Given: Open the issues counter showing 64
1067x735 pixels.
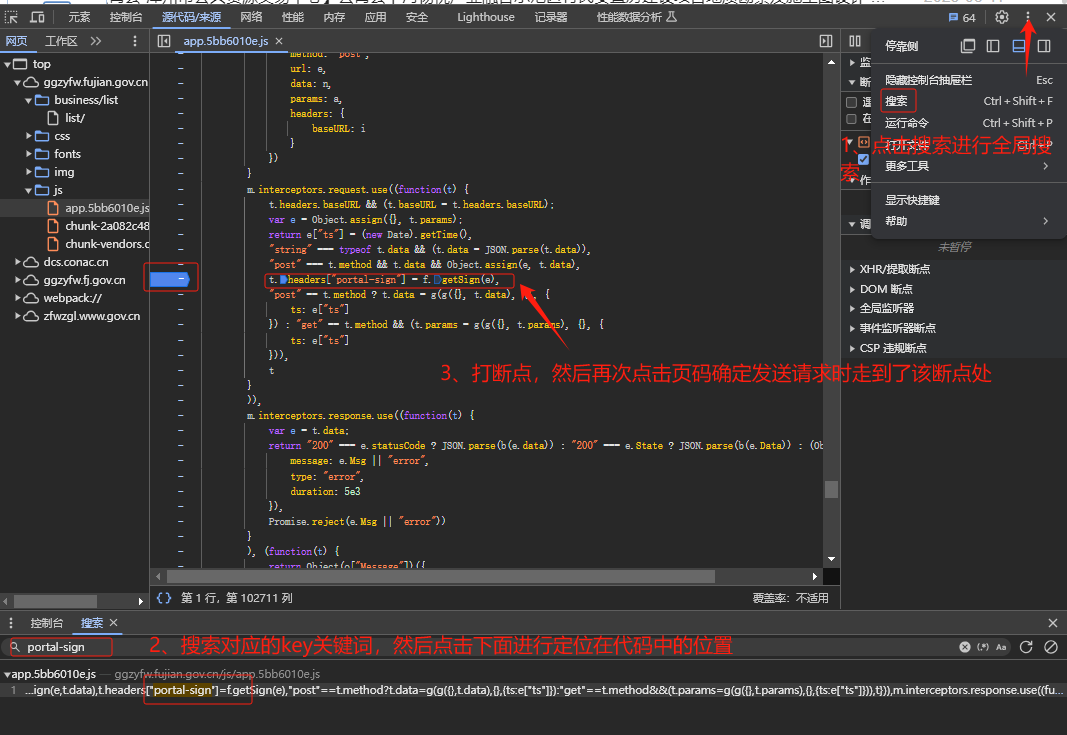Looking at the screenshot, I should 962,17.
